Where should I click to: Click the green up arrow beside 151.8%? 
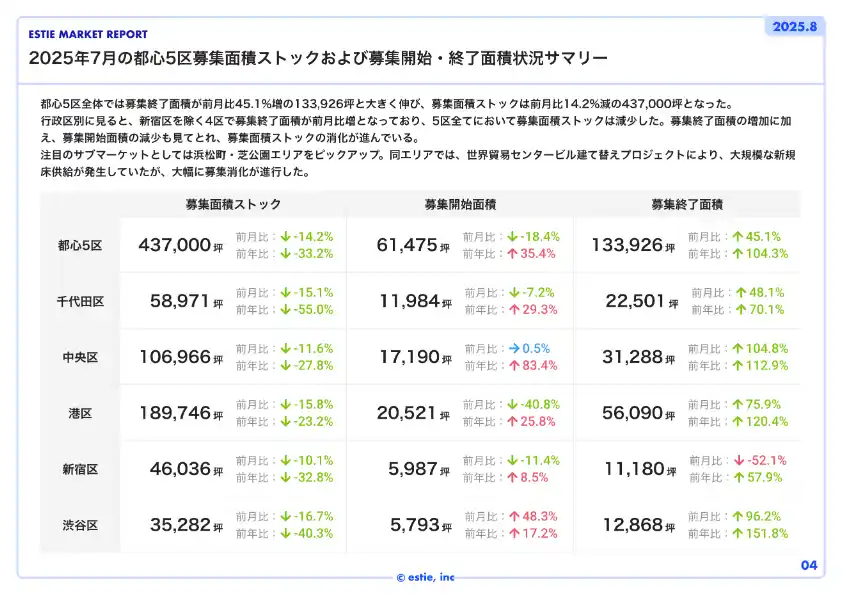tap(738, 534)
